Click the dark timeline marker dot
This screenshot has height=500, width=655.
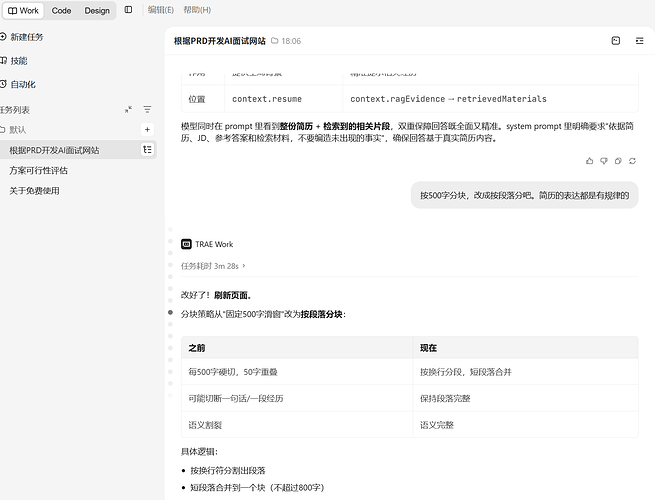pos(170,312)
